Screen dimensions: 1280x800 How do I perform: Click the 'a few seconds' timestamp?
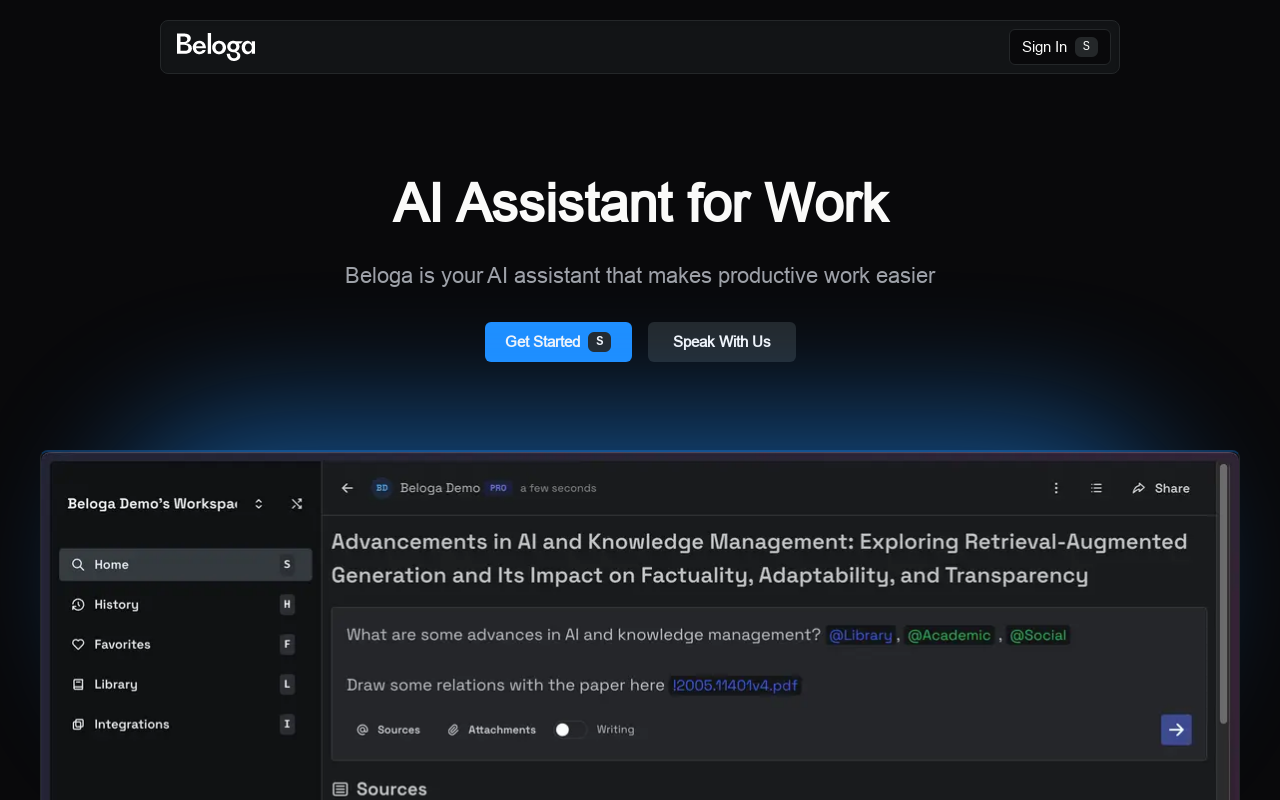coord(558,488)
